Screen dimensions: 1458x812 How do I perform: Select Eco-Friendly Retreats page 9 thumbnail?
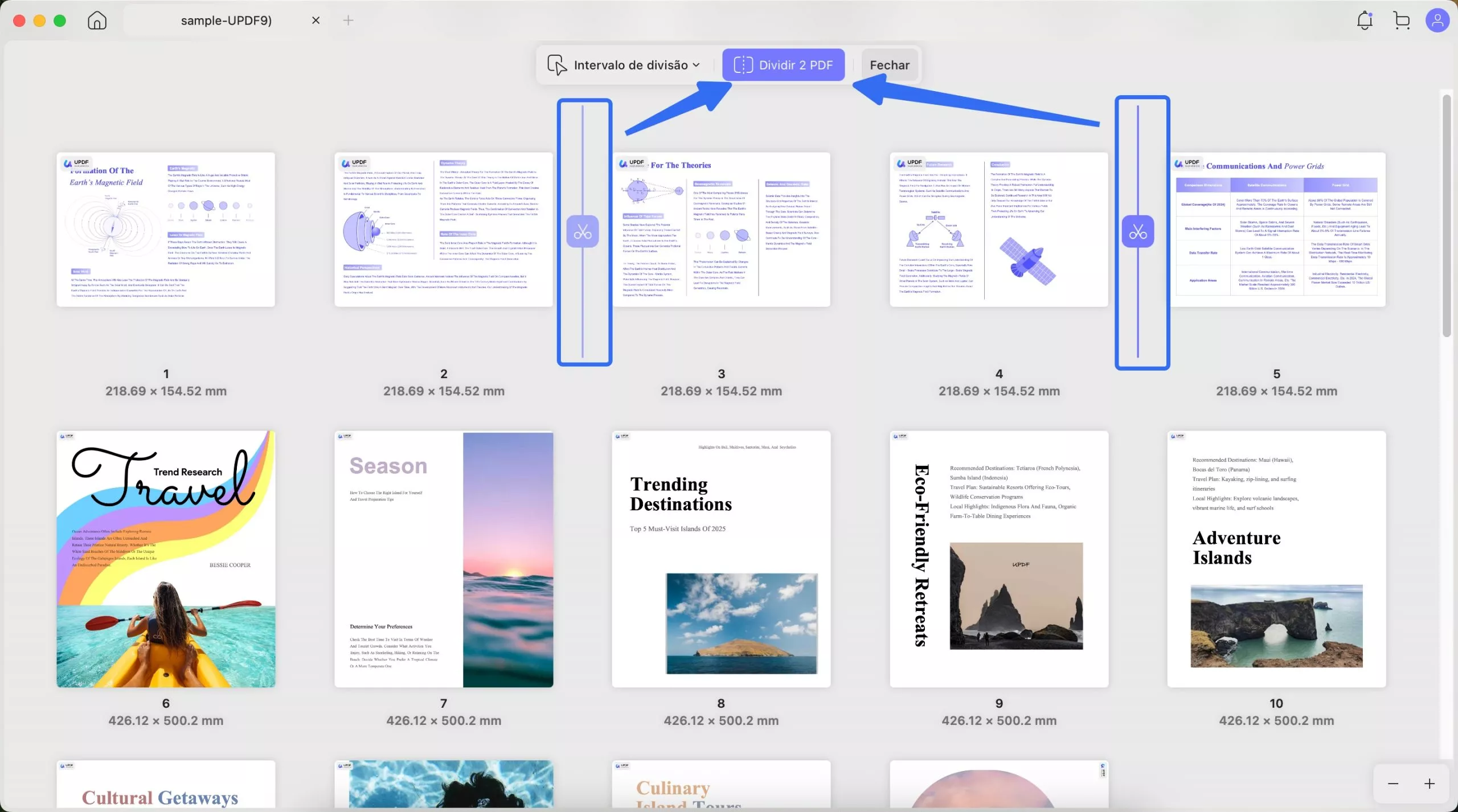999,559
